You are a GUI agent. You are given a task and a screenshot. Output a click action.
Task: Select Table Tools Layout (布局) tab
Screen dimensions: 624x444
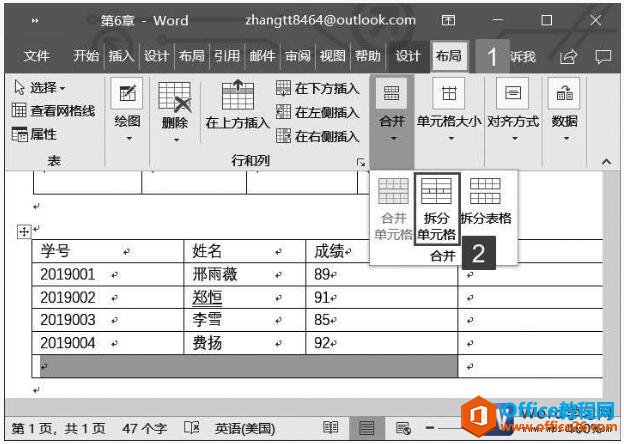pyautogui.click(x=449, y=56)
